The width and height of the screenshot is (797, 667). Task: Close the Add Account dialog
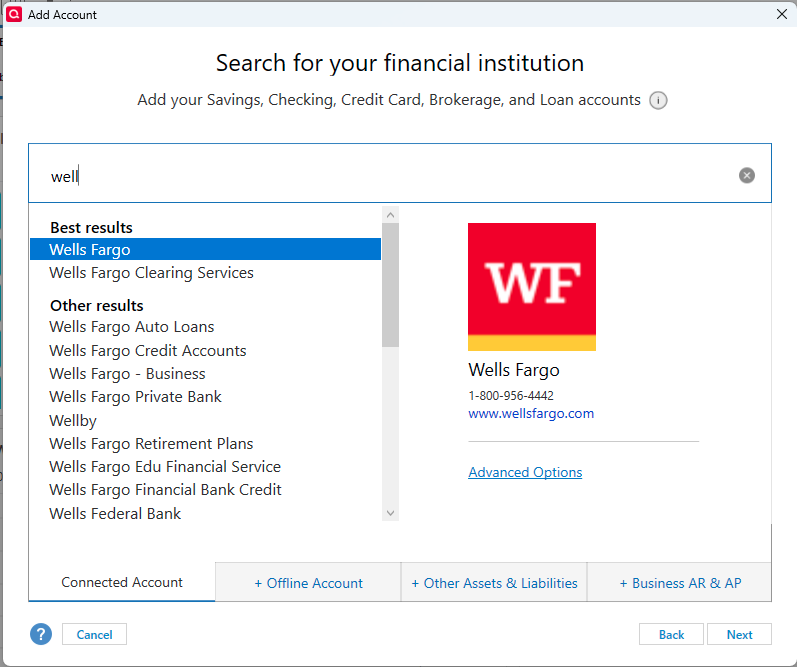[782, 14]
